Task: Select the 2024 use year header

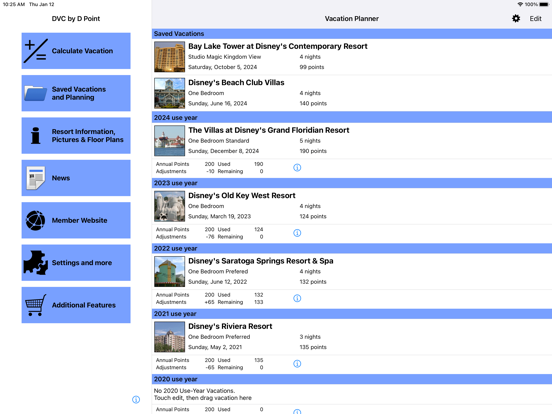Action: [x=352, y=118]
